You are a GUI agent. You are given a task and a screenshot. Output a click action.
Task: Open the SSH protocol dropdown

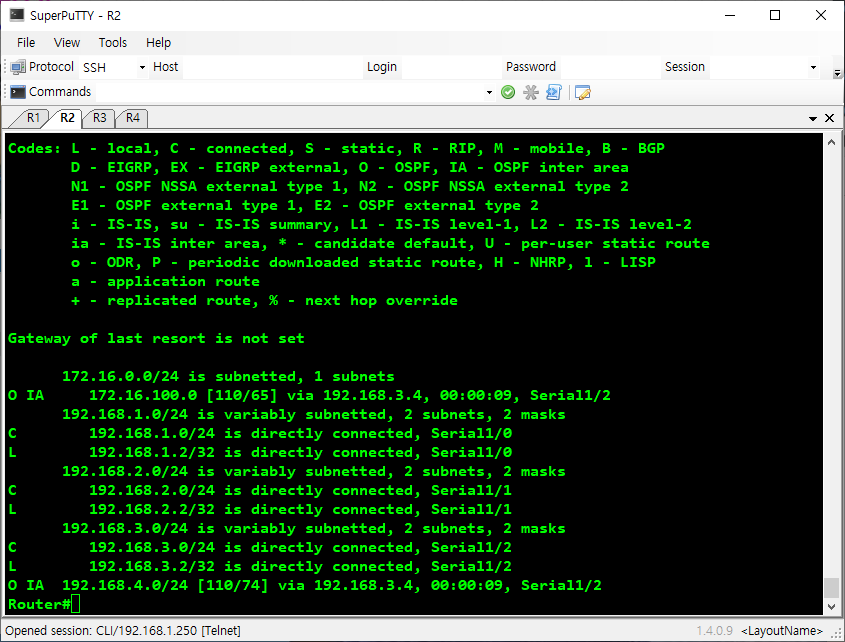(x=142, y=67)
